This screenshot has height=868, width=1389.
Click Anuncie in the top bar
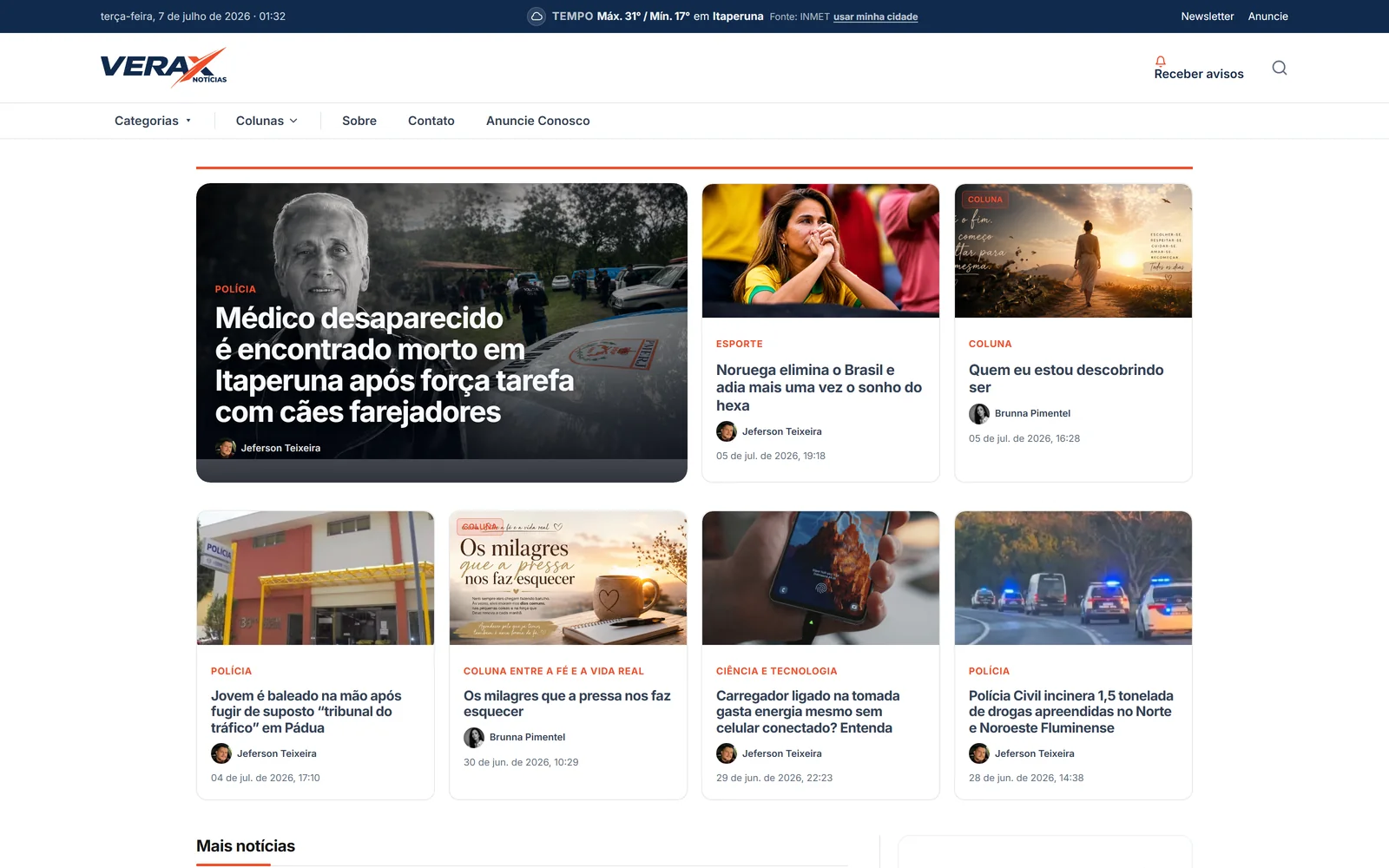[1268, 16]
